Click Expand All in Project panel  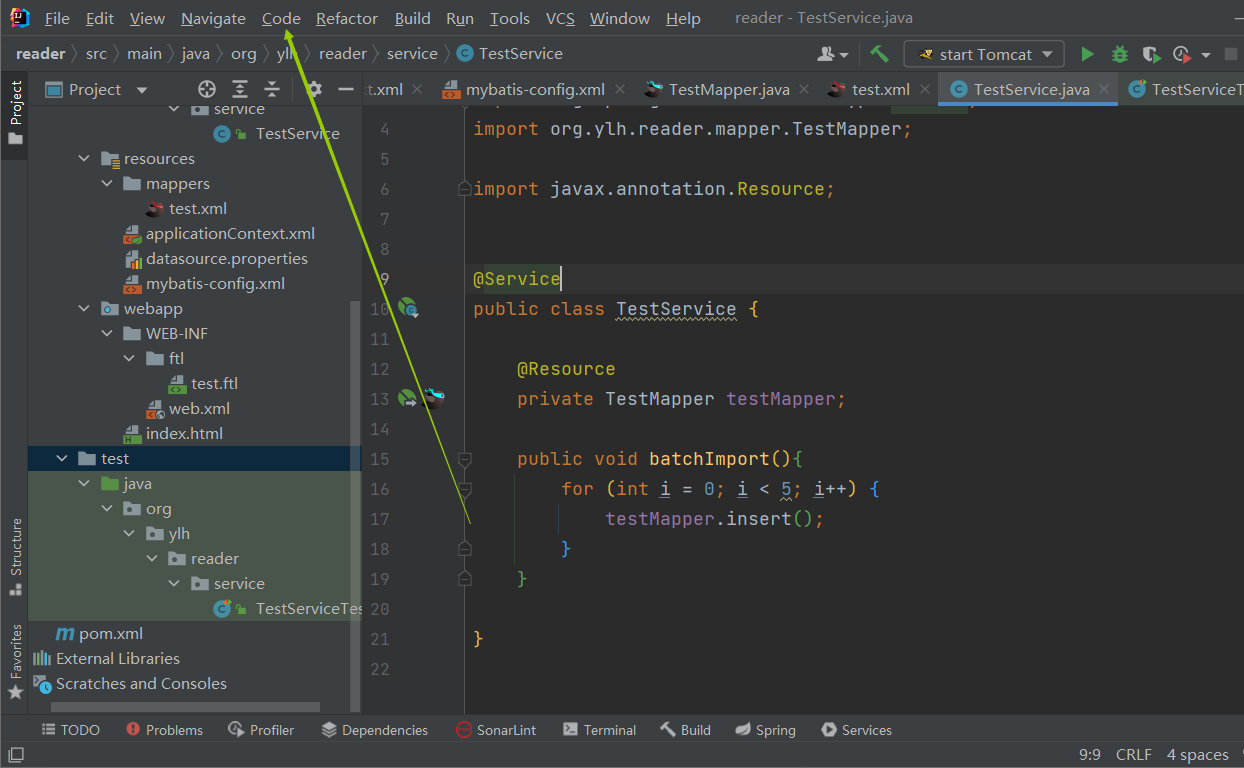point(240,89)
